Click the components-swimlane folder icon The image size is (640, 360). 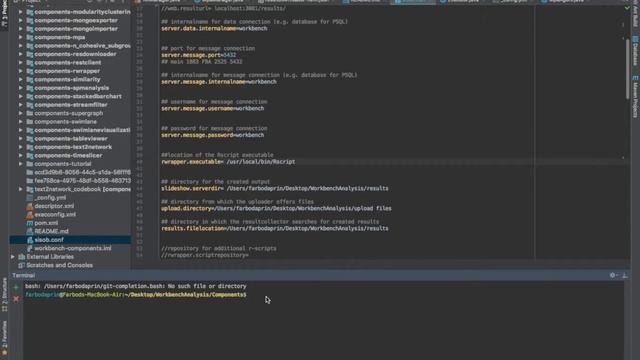(30, 122)
